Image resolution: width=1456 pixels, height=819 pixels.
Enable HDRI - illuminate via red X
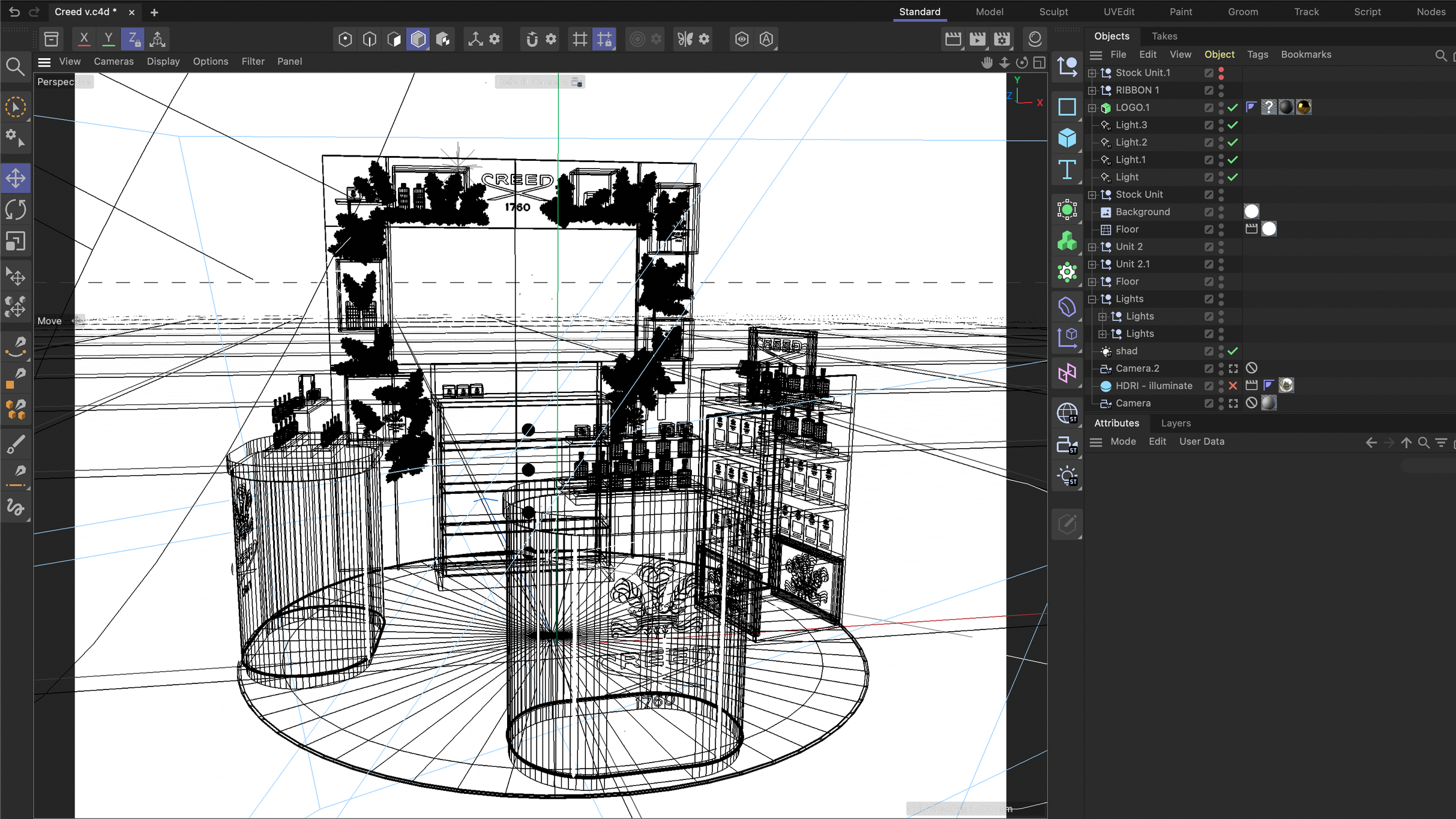1233,386
